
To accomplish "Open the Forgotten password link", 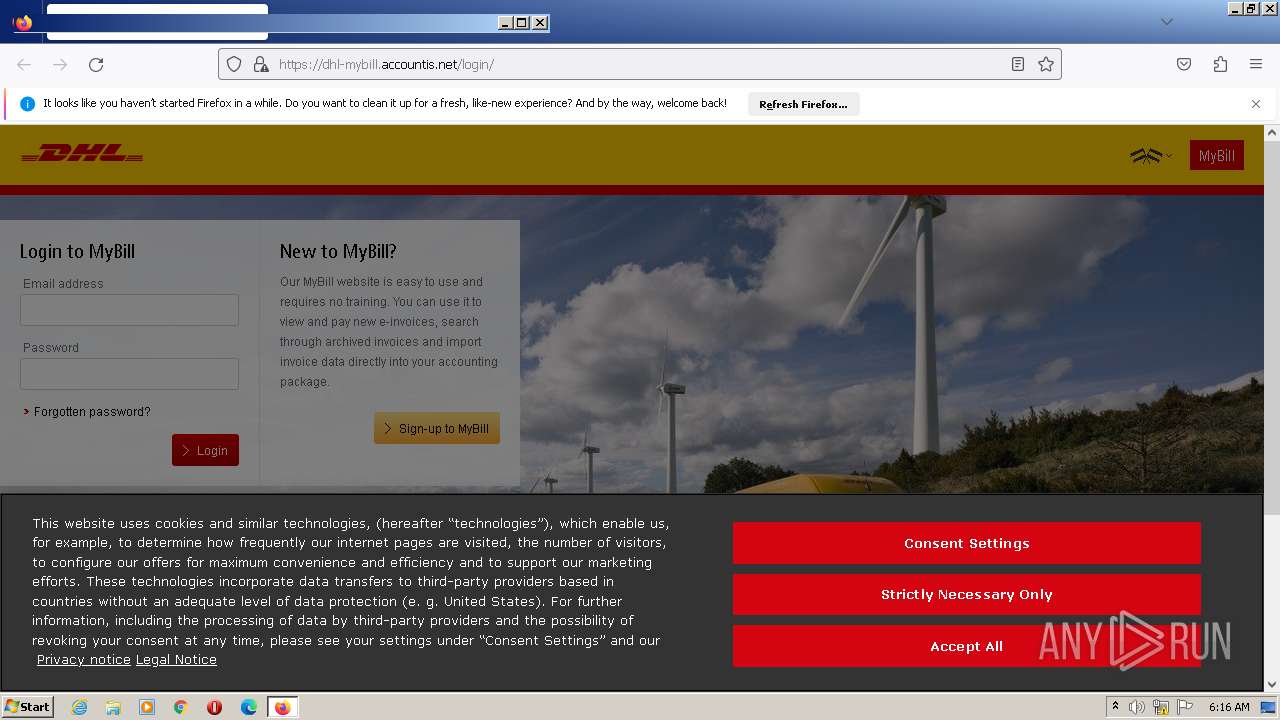I will point(92,412).
